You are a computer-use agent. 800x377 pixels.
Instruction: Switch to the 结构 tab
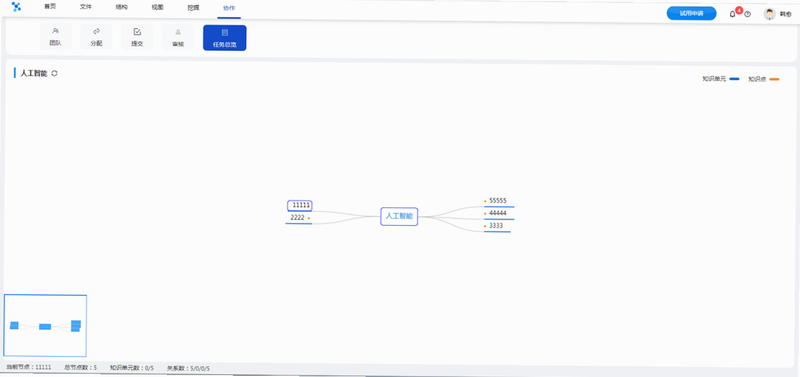pyautogui.click(x=122, y=8)
